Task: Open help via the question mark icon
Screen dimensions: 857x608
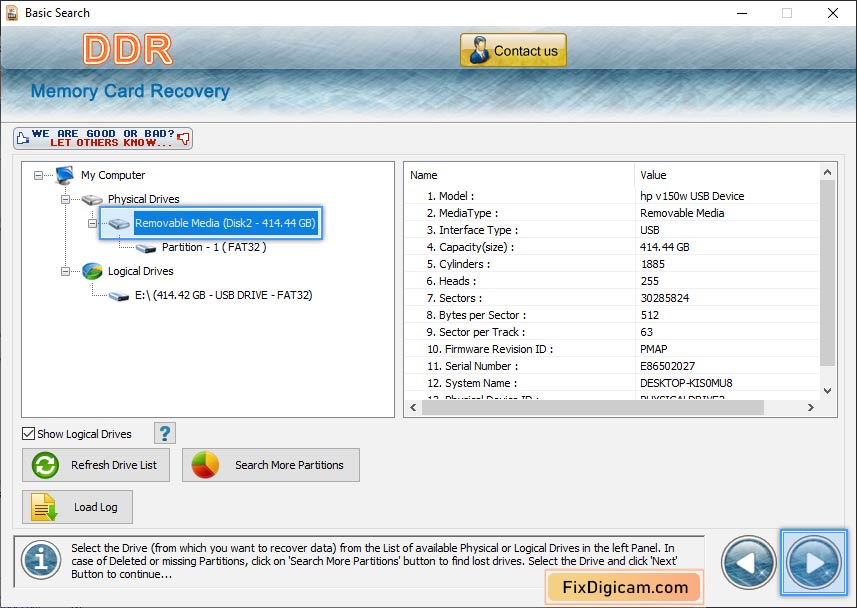Action: [x=165, y=433]
